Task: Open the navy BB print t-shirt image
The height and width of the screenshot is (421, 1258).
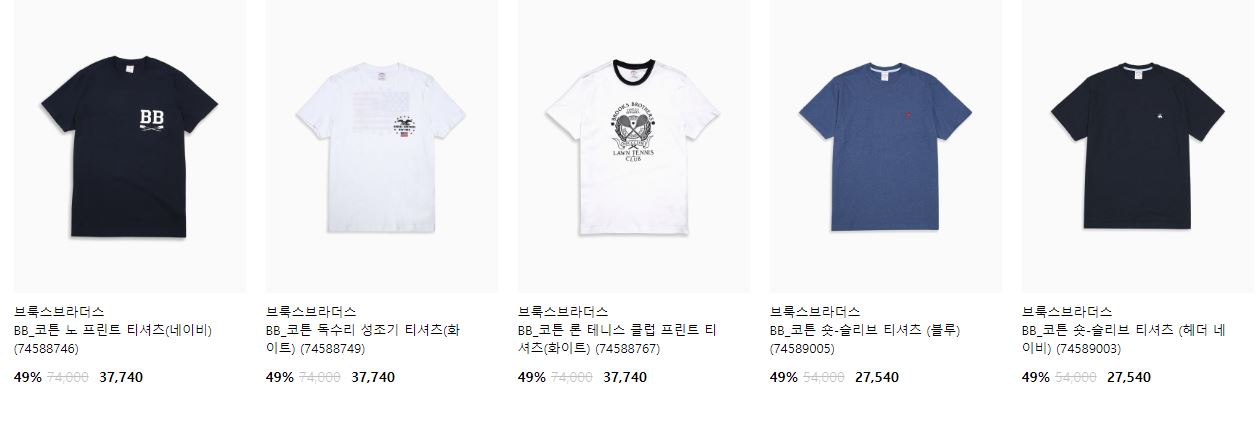Action: [130, 146]
